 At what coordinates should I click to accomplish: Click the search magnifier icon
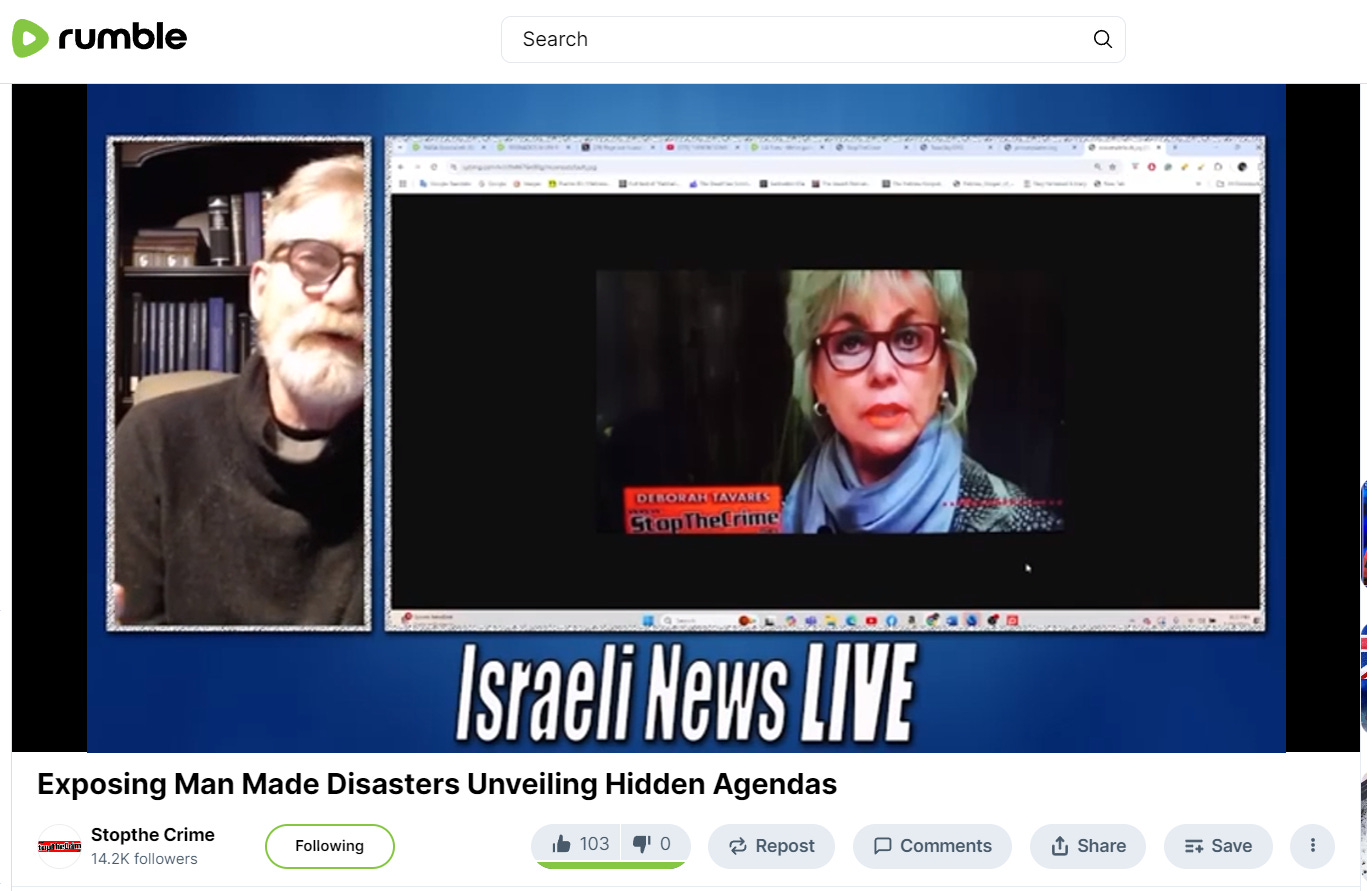coord(1102,39)
